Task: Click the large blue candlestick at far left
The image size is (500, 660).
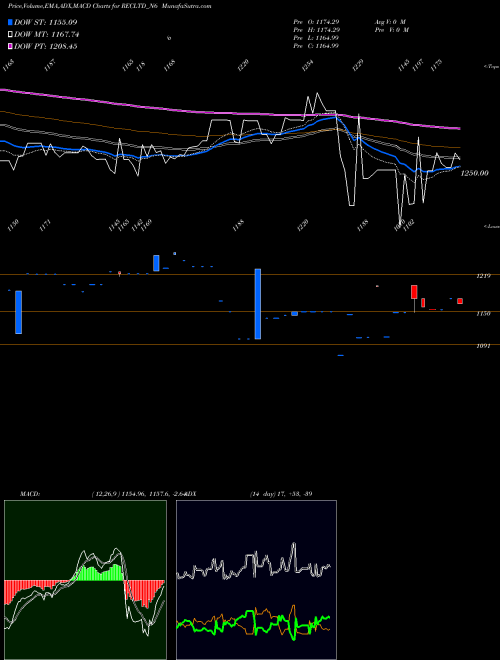Action: (19, 312)
